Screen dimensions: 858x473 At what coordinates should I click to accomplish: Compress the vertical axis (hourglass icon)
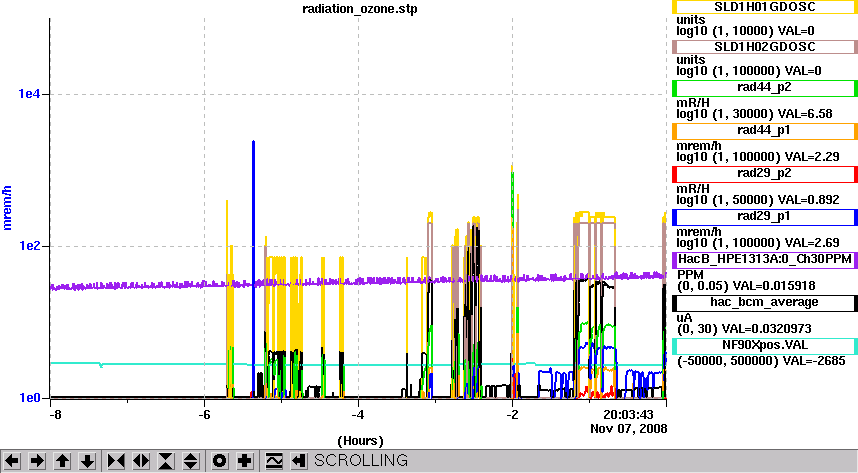pyautogui.click(x=166, y=461)
